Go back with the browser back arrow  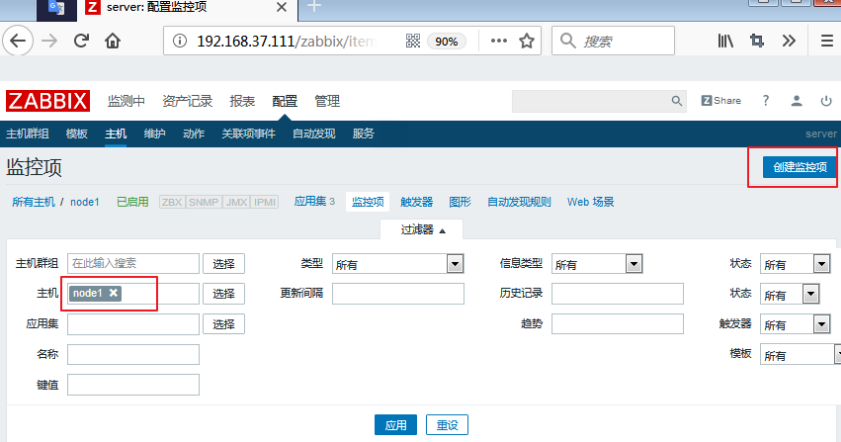click(18, 41)
